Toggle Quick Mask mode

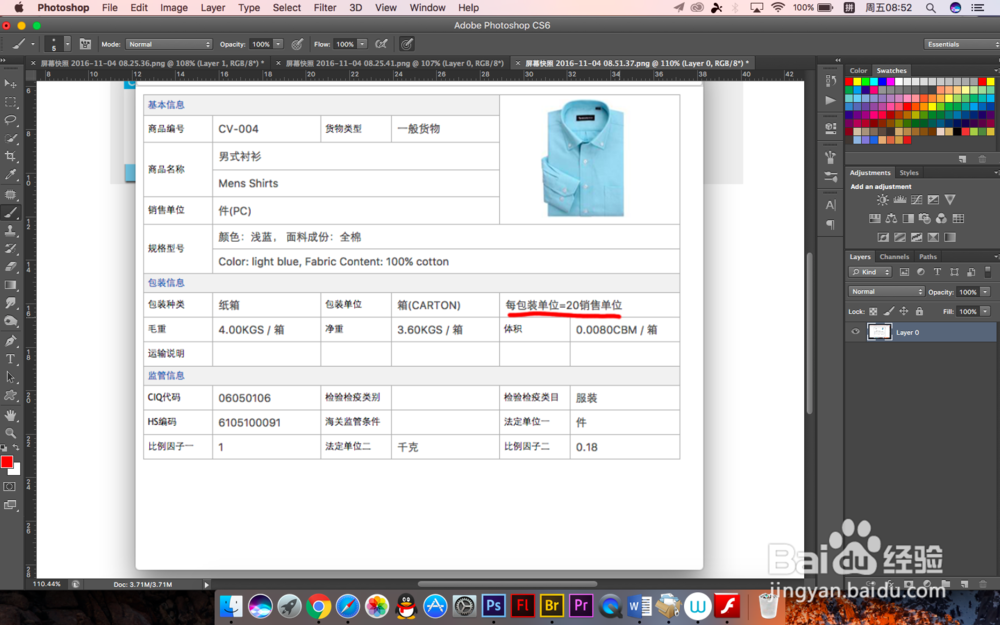[x=10, y=487]
